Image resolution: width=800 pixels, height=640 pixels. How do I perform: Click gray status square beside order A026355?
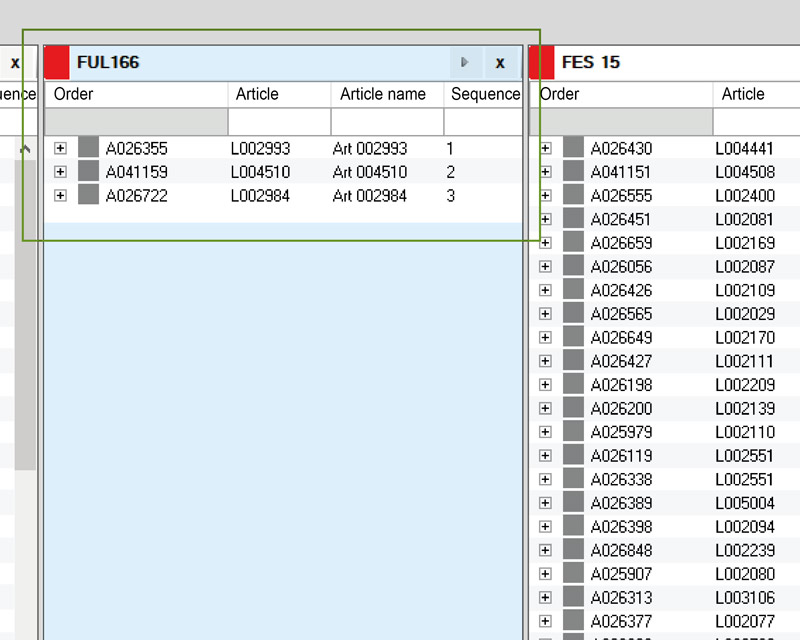(x=88, y=147)
